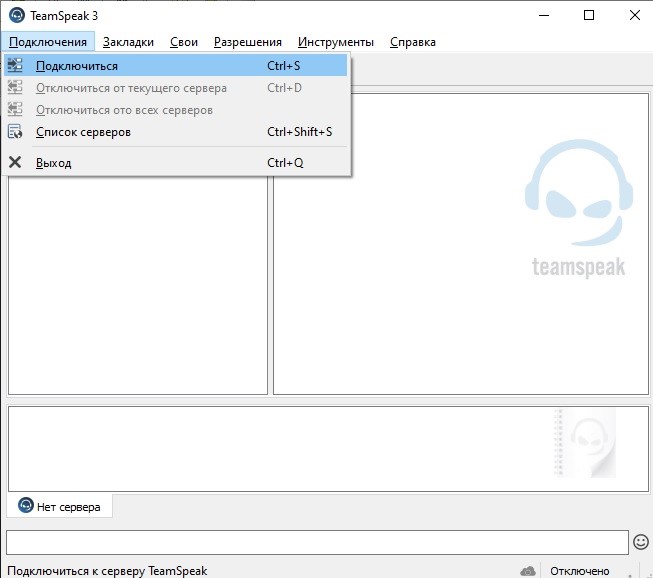Click the server list icon in the menu
This screenshot has width=653, height=578.
(x=15, y=132)
